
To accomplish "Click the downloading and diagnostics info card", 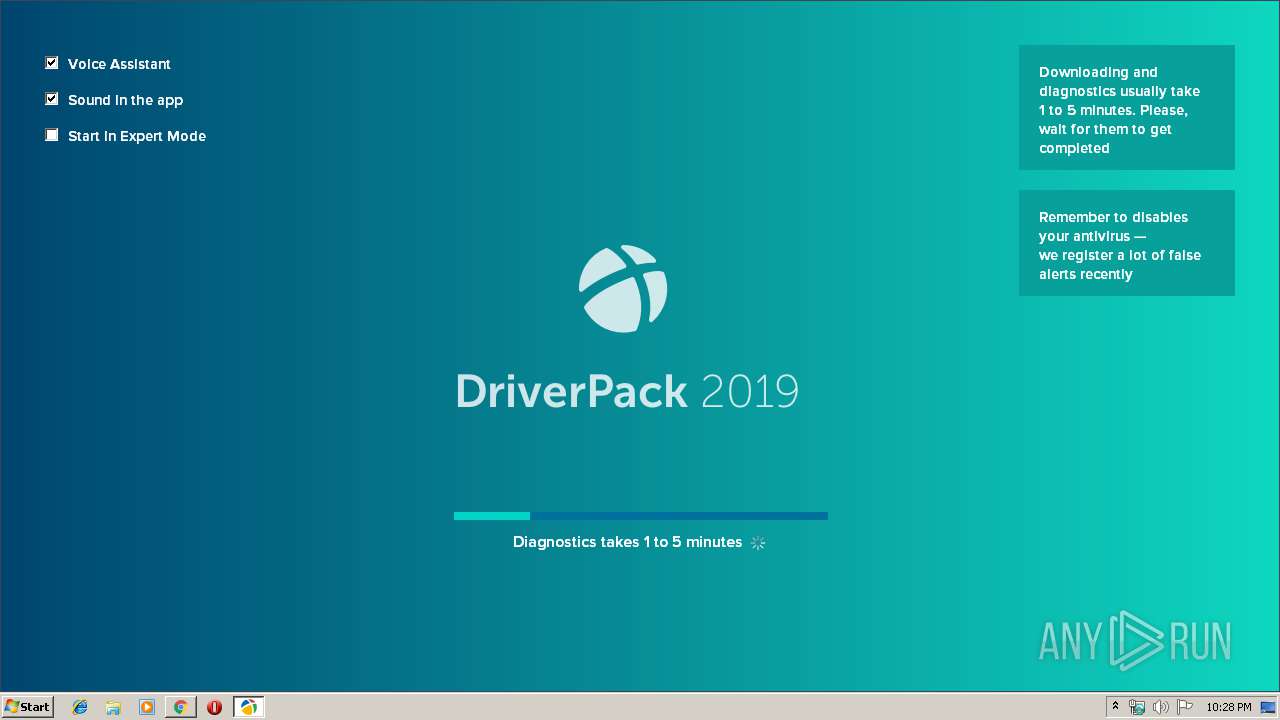I will (x=1127, y=107).
